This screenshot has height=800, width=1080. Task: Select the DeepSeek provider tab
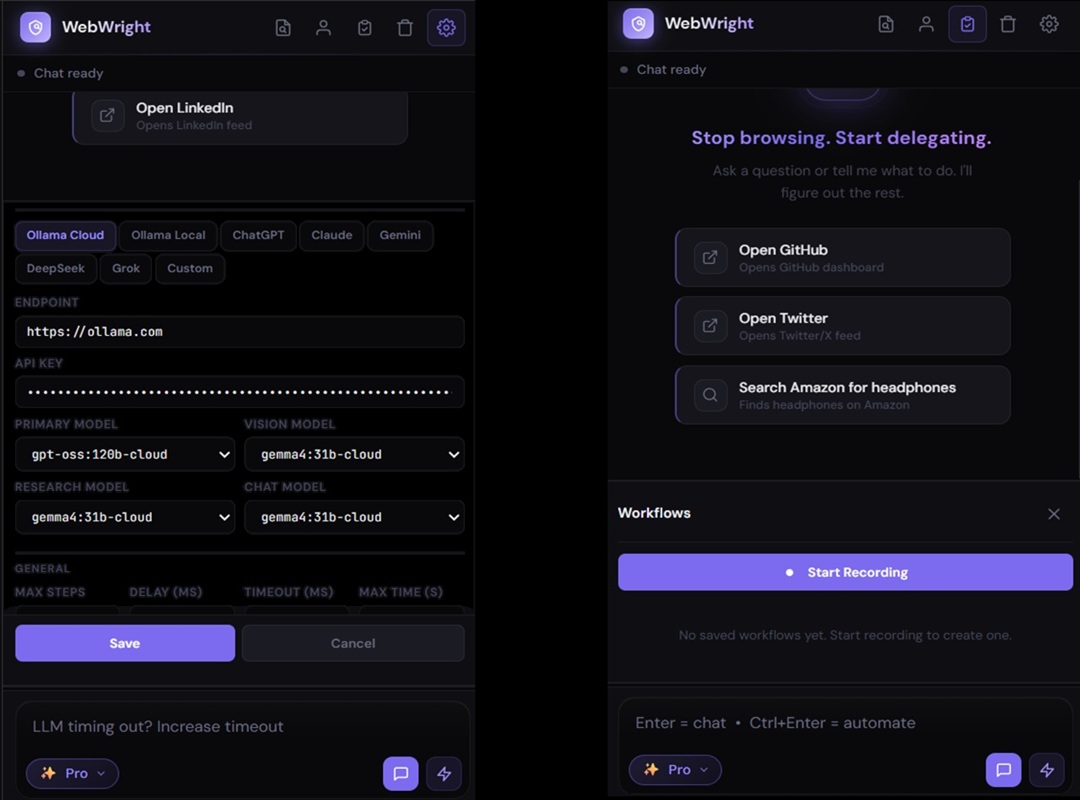point(56,269)
